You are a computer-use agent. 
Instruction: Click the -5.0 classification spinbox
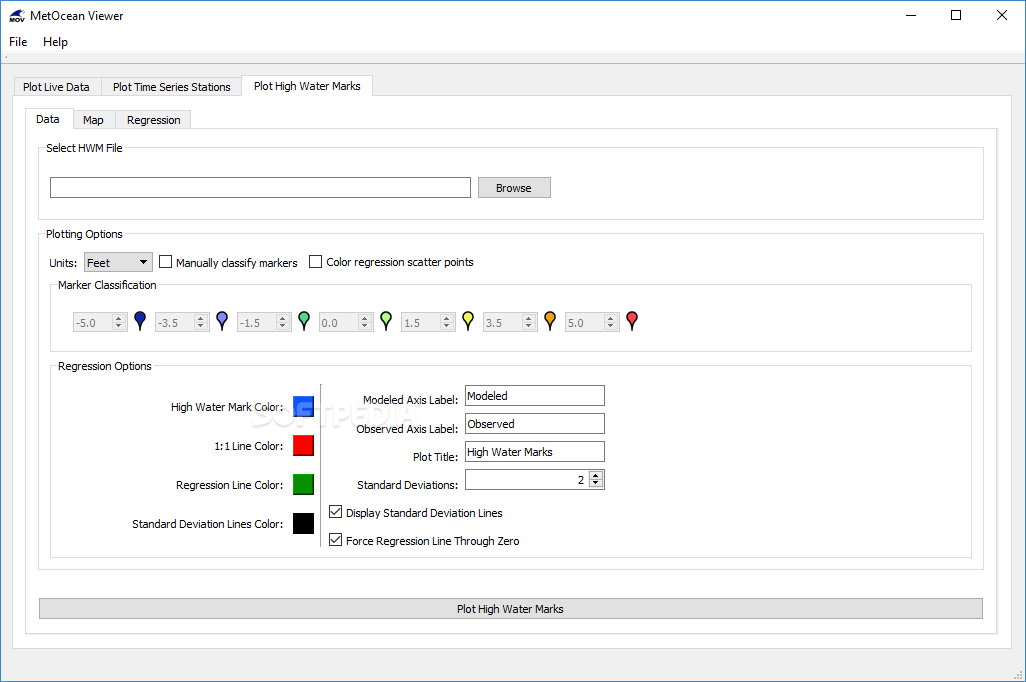click(x=100, y=322)
